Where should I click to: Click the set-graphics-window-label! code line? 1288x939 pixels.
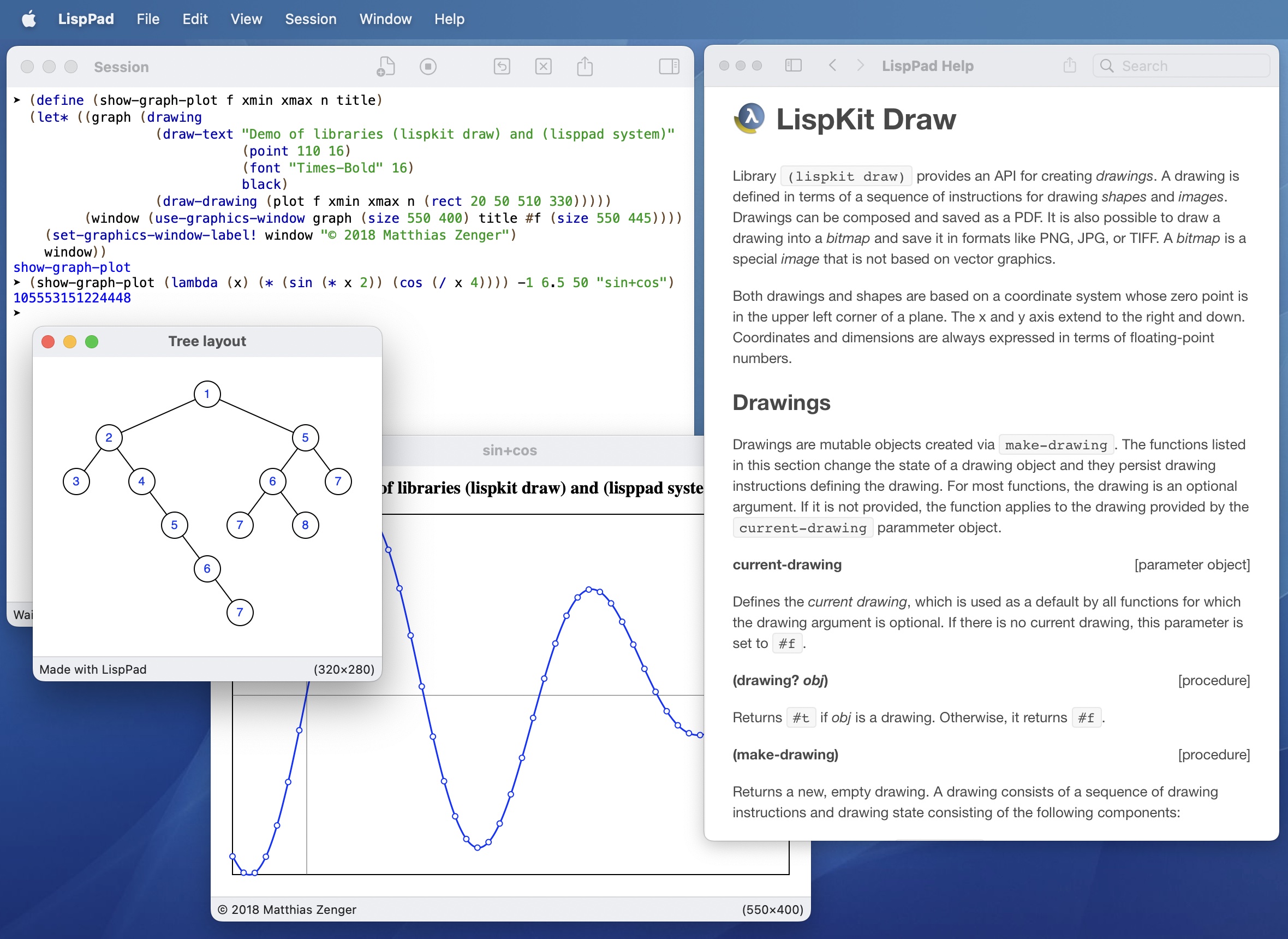pos(281,235)
